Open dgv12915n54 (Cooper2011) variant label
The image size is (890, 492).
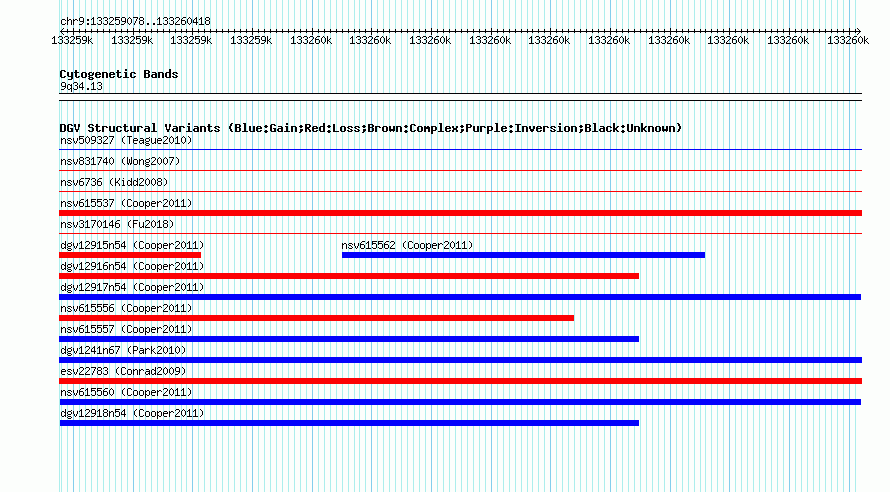(x=132, y=245)
